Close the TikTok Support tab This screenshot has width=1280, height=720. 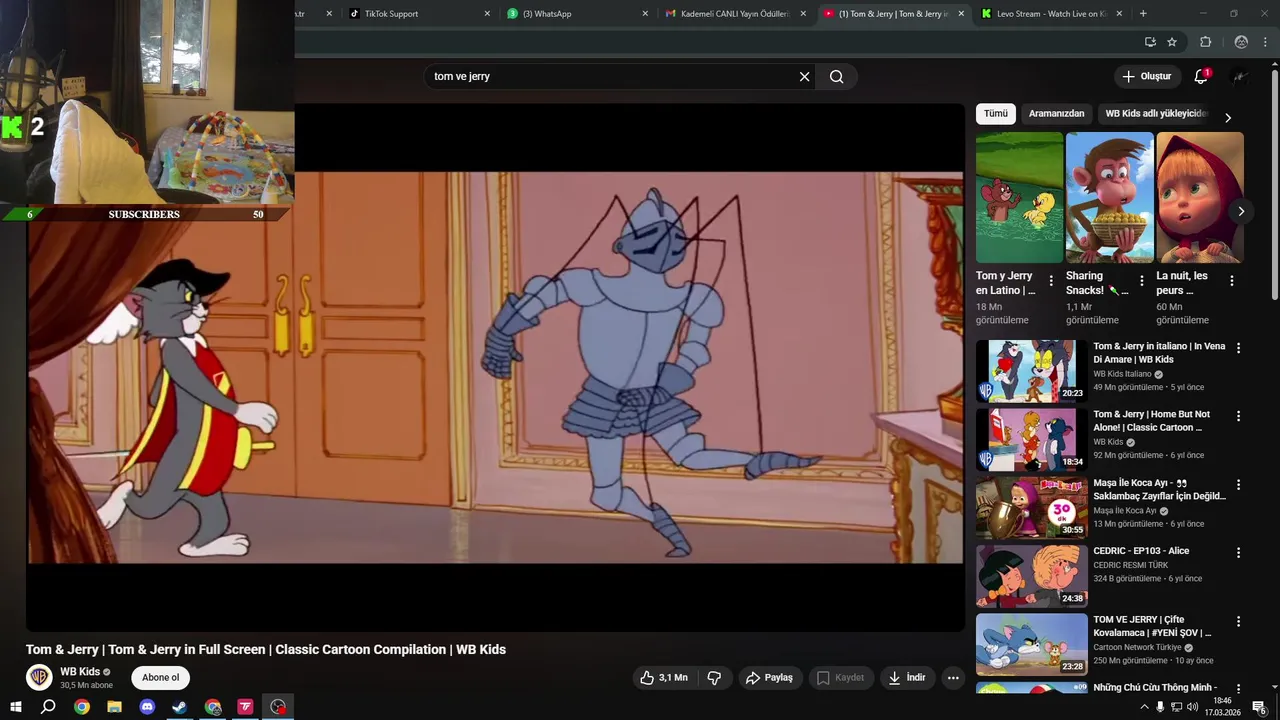487,14
